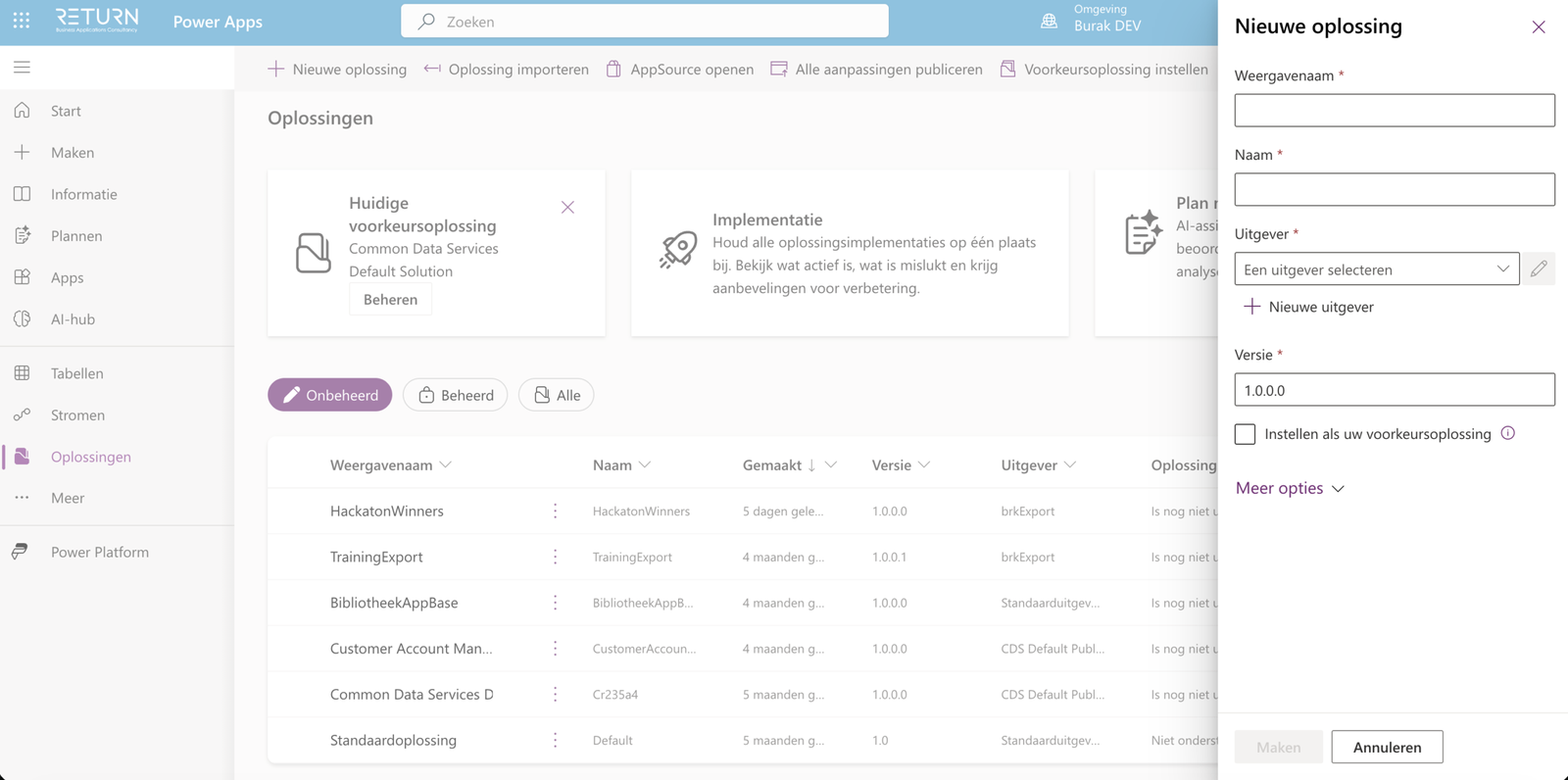The image size is (1568, 780).
Task: Expand Meer opties section
Action: coord(1290,488)
